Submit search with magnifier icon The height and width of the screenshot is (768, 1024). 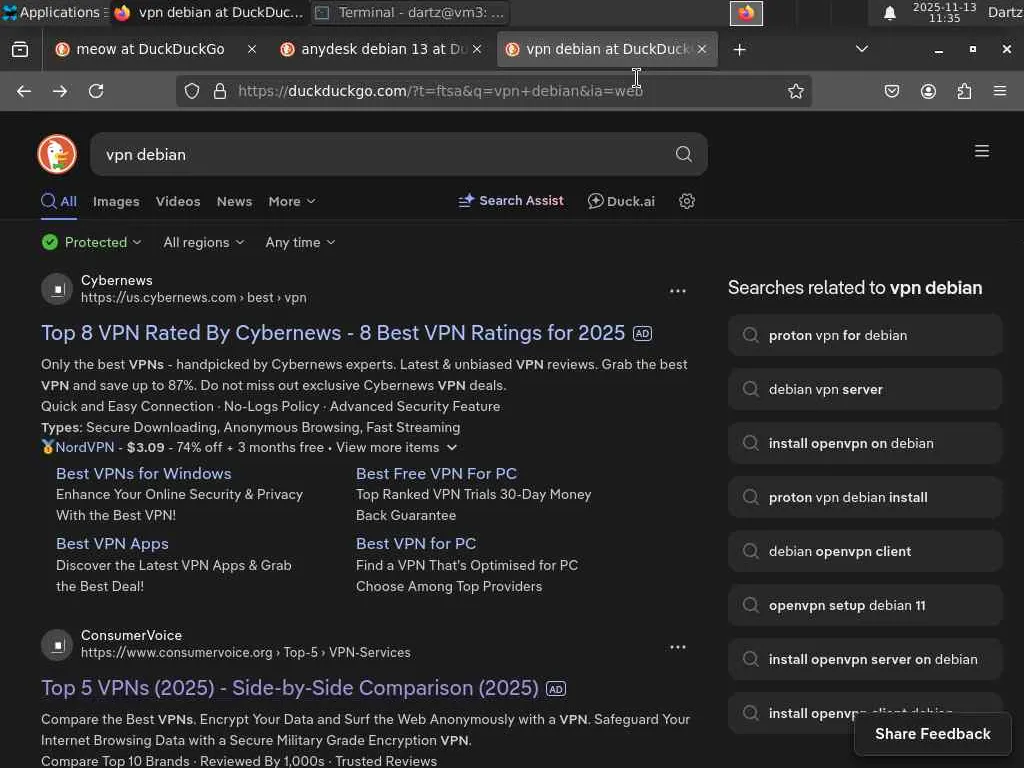click(684, 154)
